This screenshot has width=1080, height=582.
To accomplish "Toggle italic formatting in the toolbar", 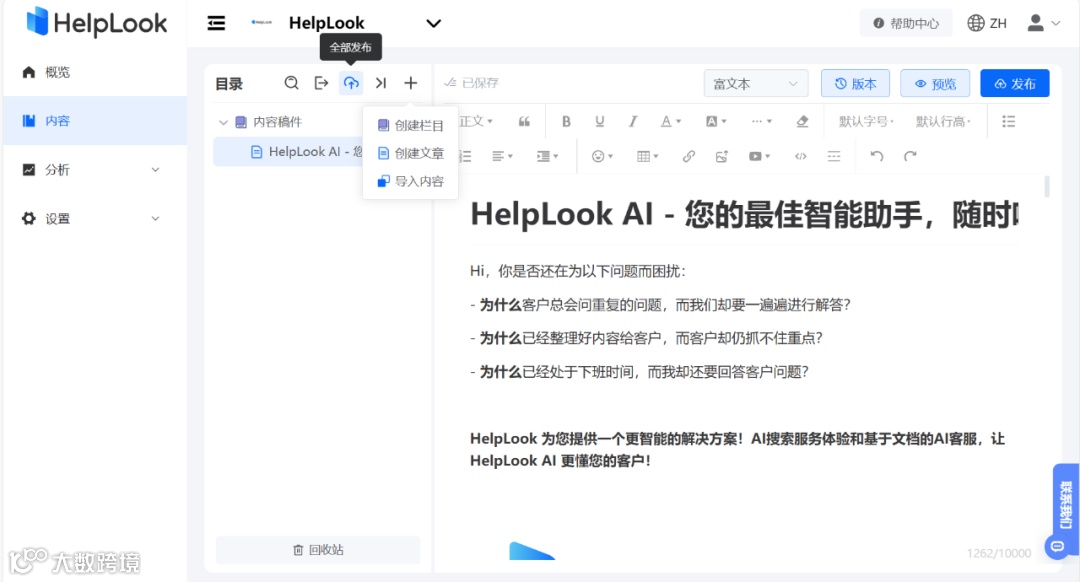I will [632, 120].
